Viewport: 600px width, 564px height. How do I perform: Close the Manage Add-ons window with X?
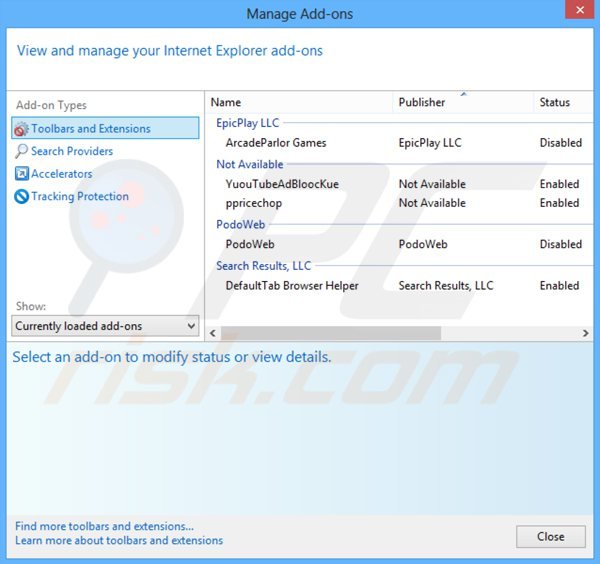[x=580, y=10]
